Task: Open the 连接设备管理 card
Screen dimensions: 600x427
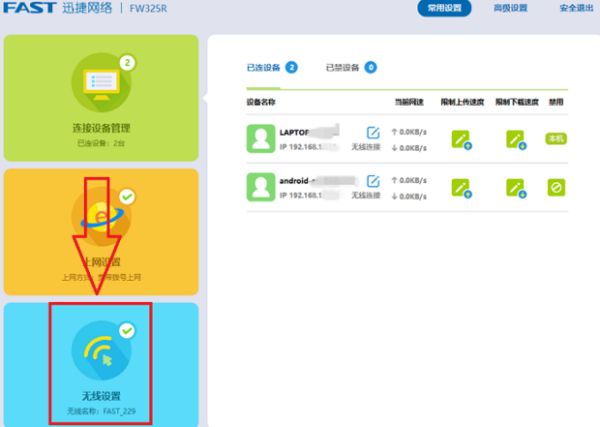Action: (x=101, y=98)
